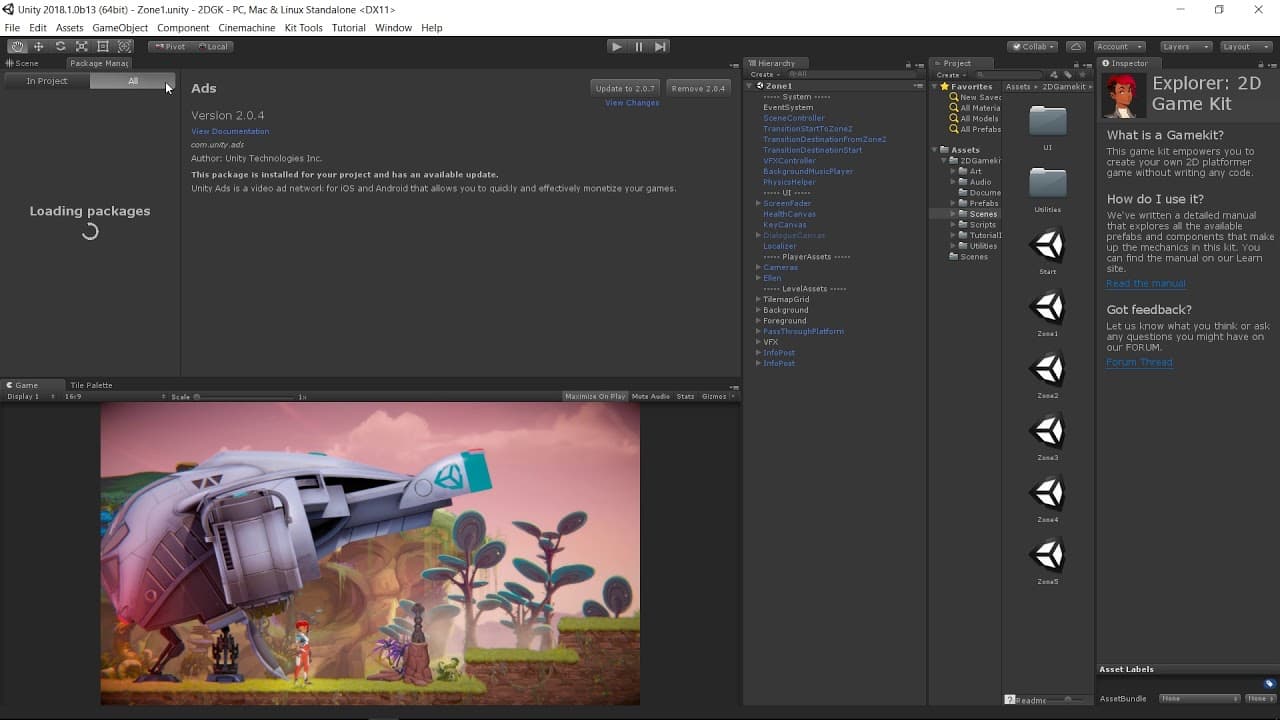Open the Project Create dropdown

click(950, 74)
